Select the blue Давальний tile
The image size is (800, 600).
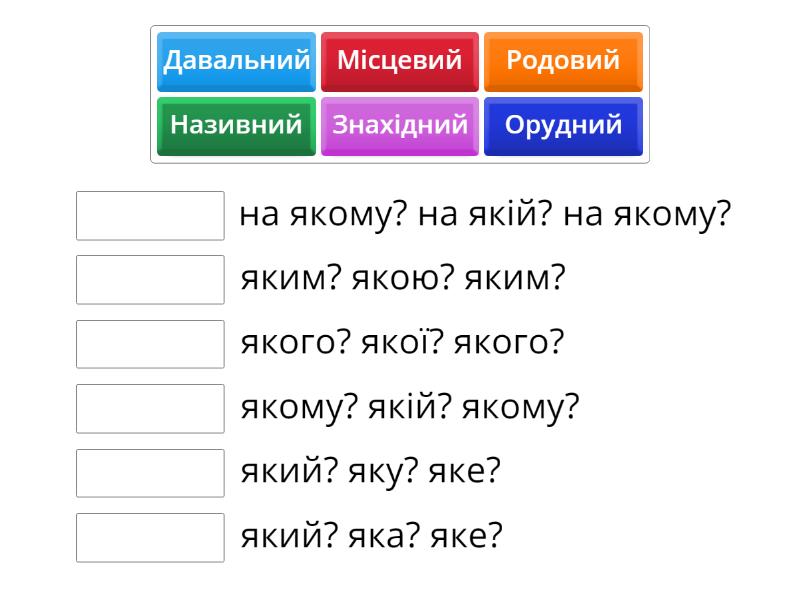coord(236,61)
